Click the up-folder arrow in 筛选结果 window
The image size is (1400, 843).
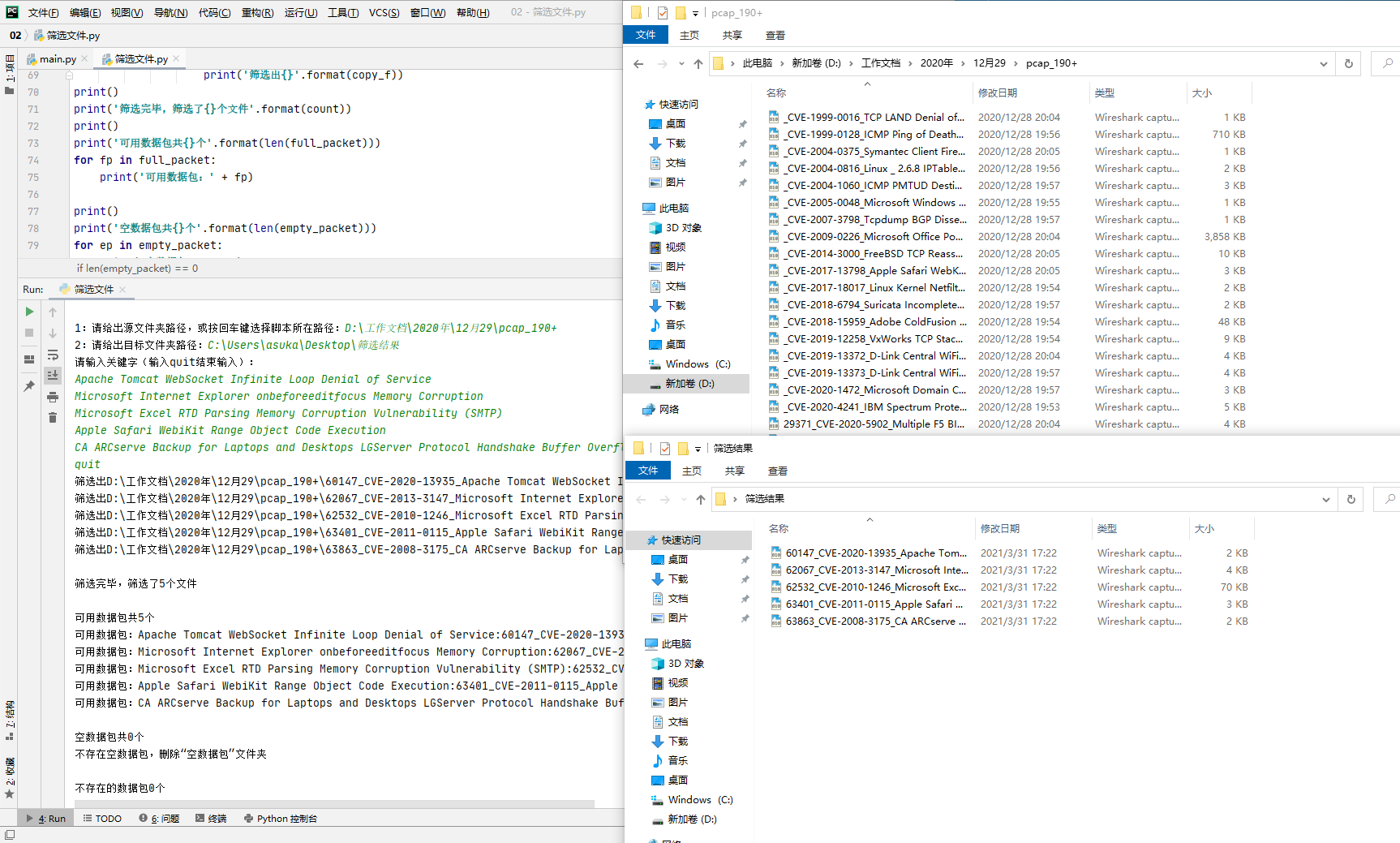(x=701, y=499)
